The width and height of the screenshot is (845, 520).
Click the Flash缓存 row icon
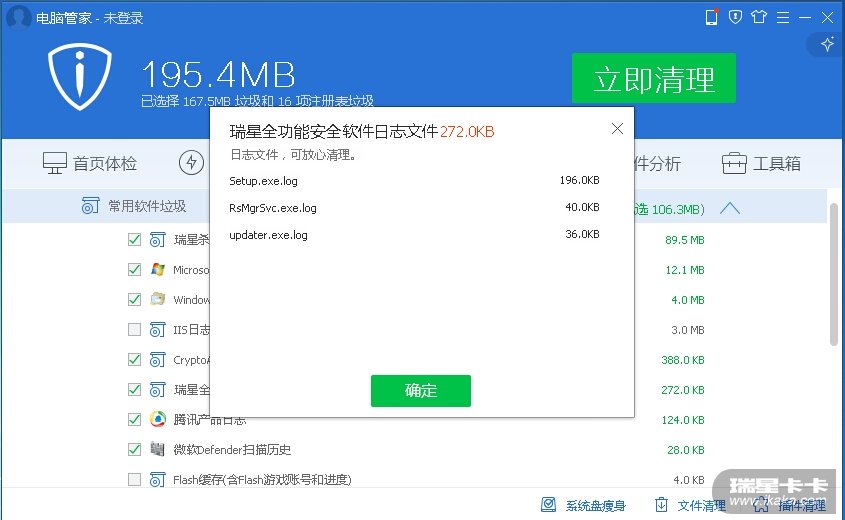157,479
